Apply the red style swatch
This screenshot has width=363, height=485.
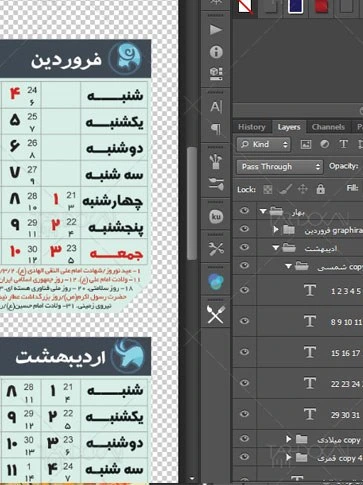(321, 6)
